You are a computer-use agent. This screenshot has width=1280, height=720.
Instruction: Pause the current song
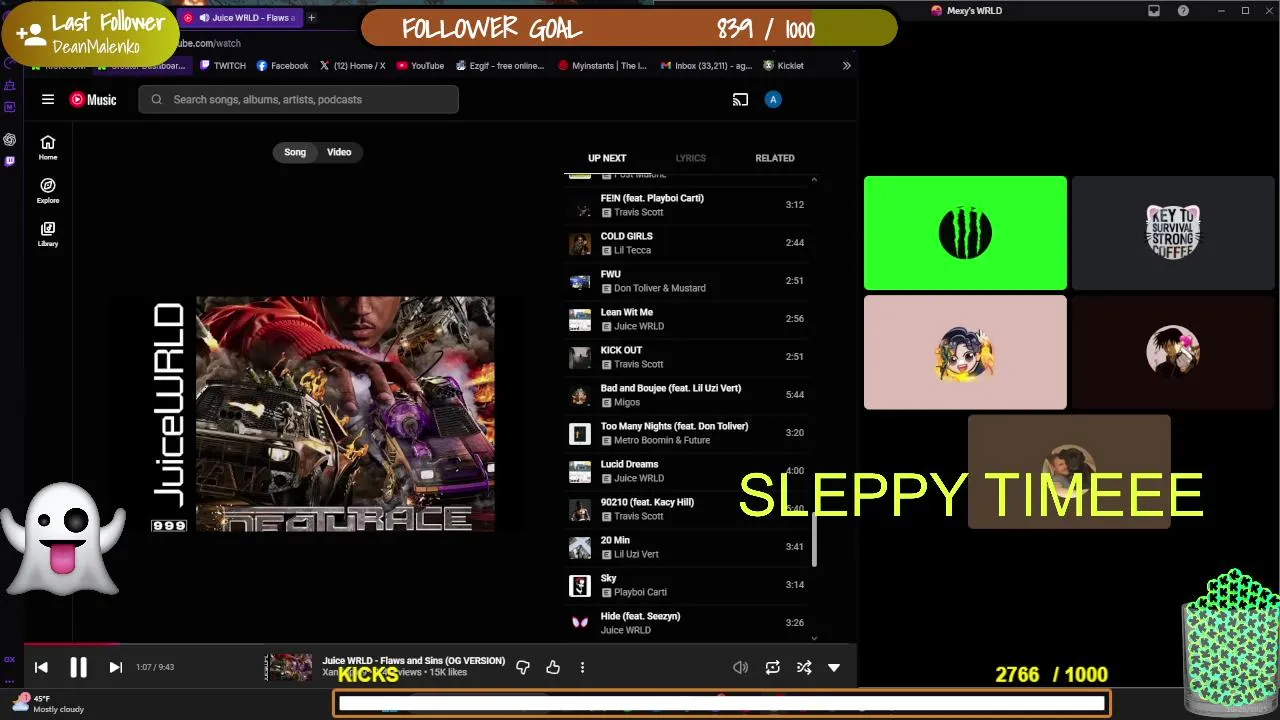click(78, 667)
